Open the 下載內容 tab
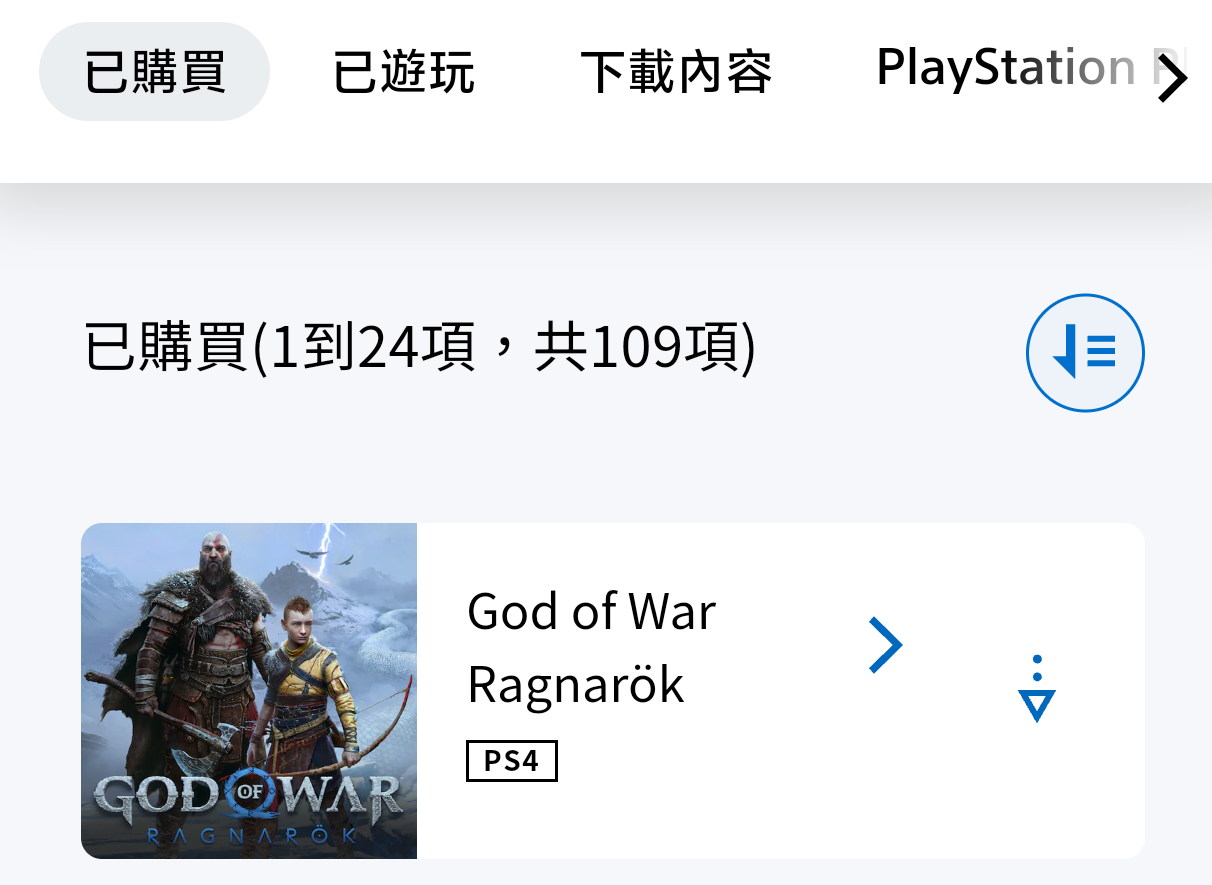The width and height of the screenshot is (1212, 885). 676,72
